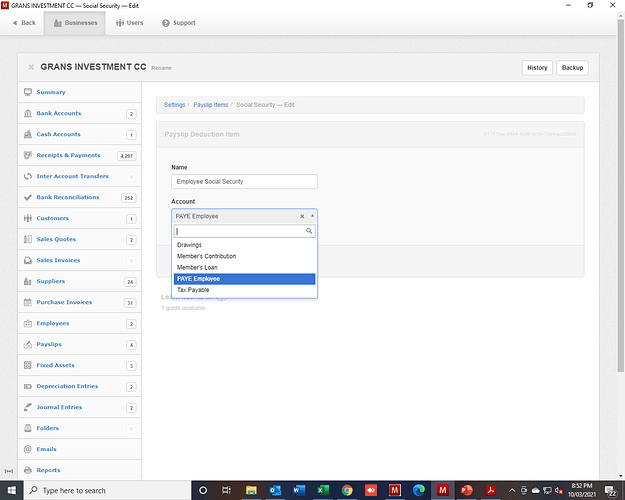Click the Account dropdown search box
This screenshot has width=625, height=500.
[x=244, y=231]
